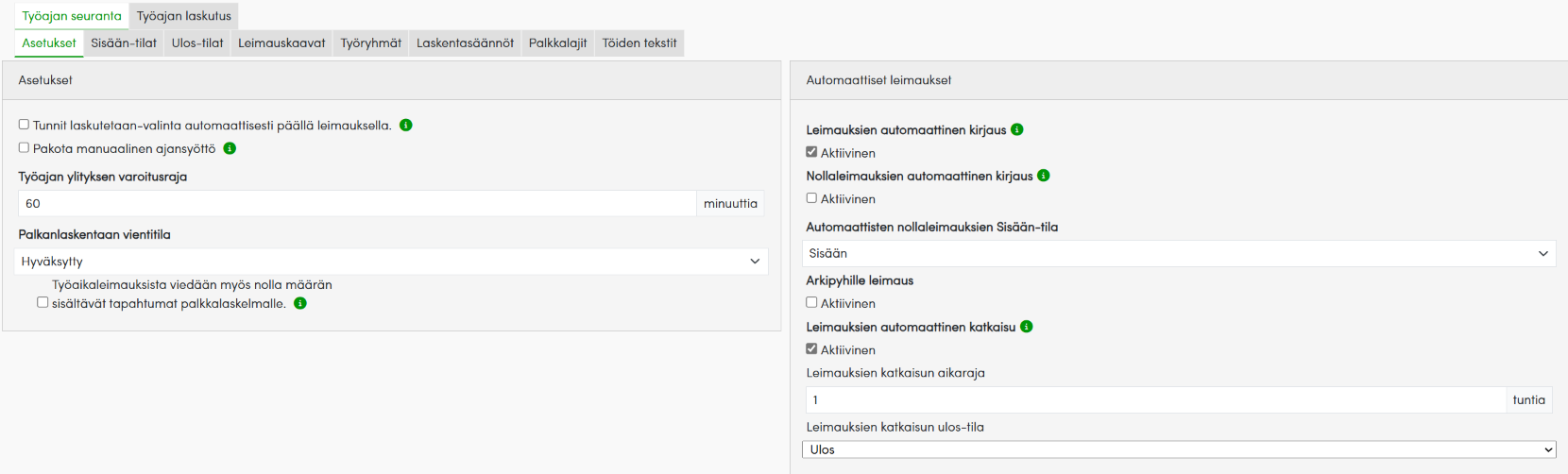
Task: Click Työajan ylityksen varoitusraja minutes field
Action: pos(357,204)
